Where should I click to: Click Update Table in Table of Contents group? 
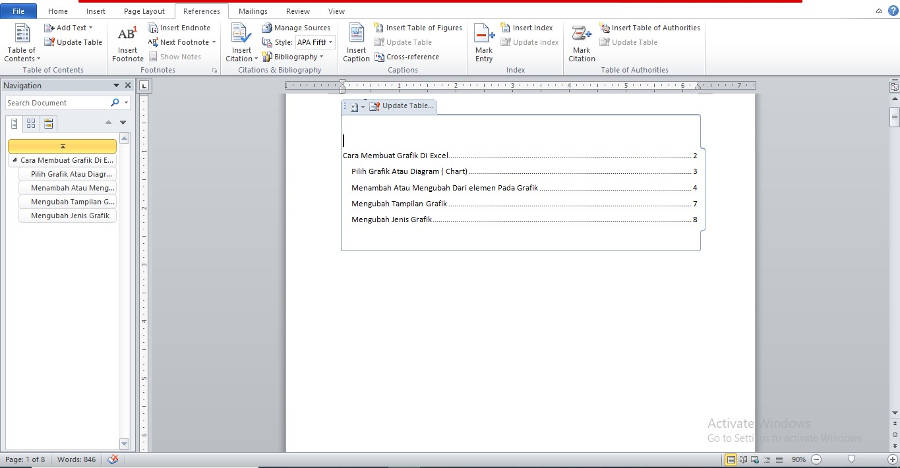click(73, 42)
